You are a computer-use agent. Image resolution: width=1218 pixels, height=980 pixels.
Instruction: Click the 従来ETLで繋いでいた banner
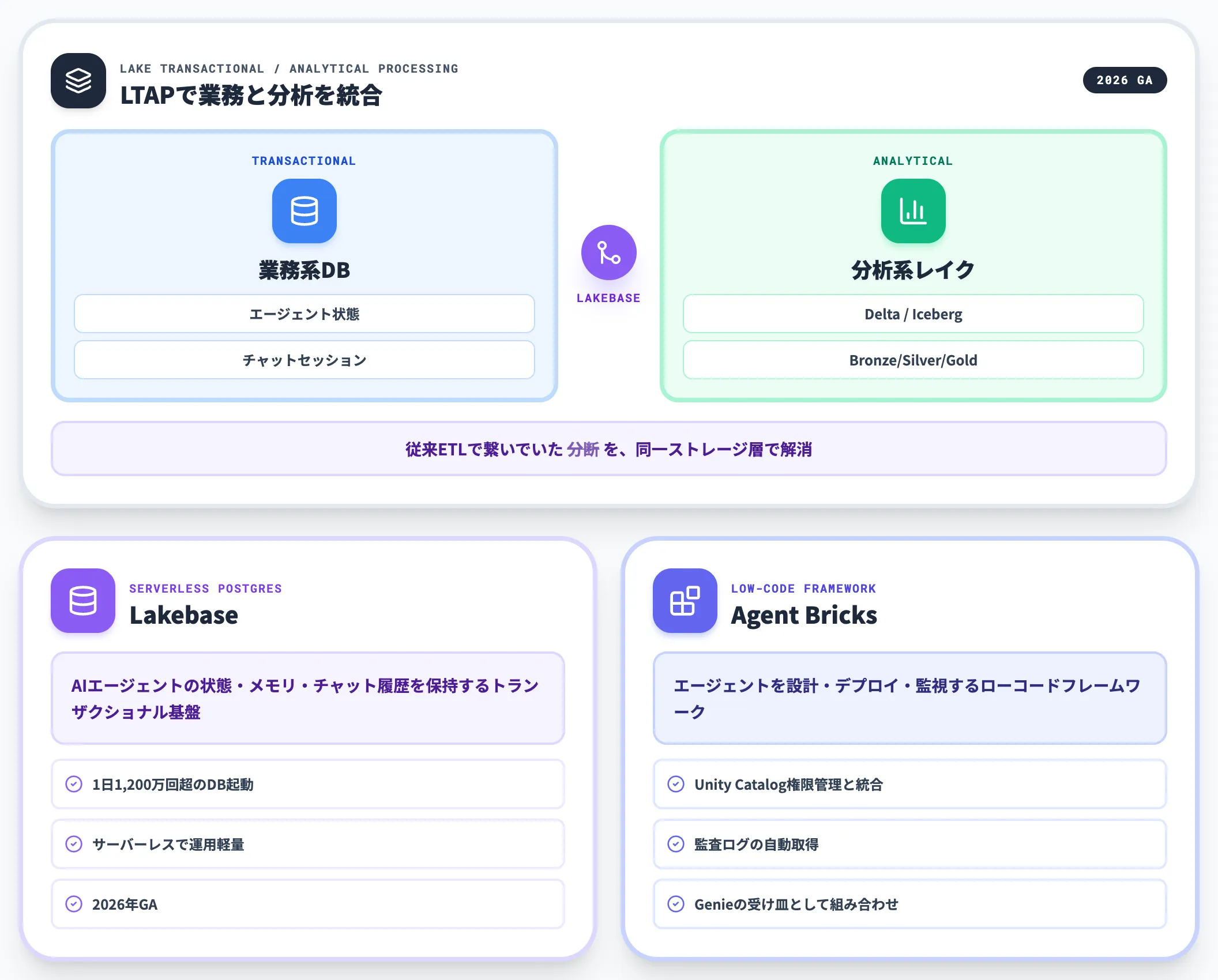pyautogui.click(x=609, y=448)
